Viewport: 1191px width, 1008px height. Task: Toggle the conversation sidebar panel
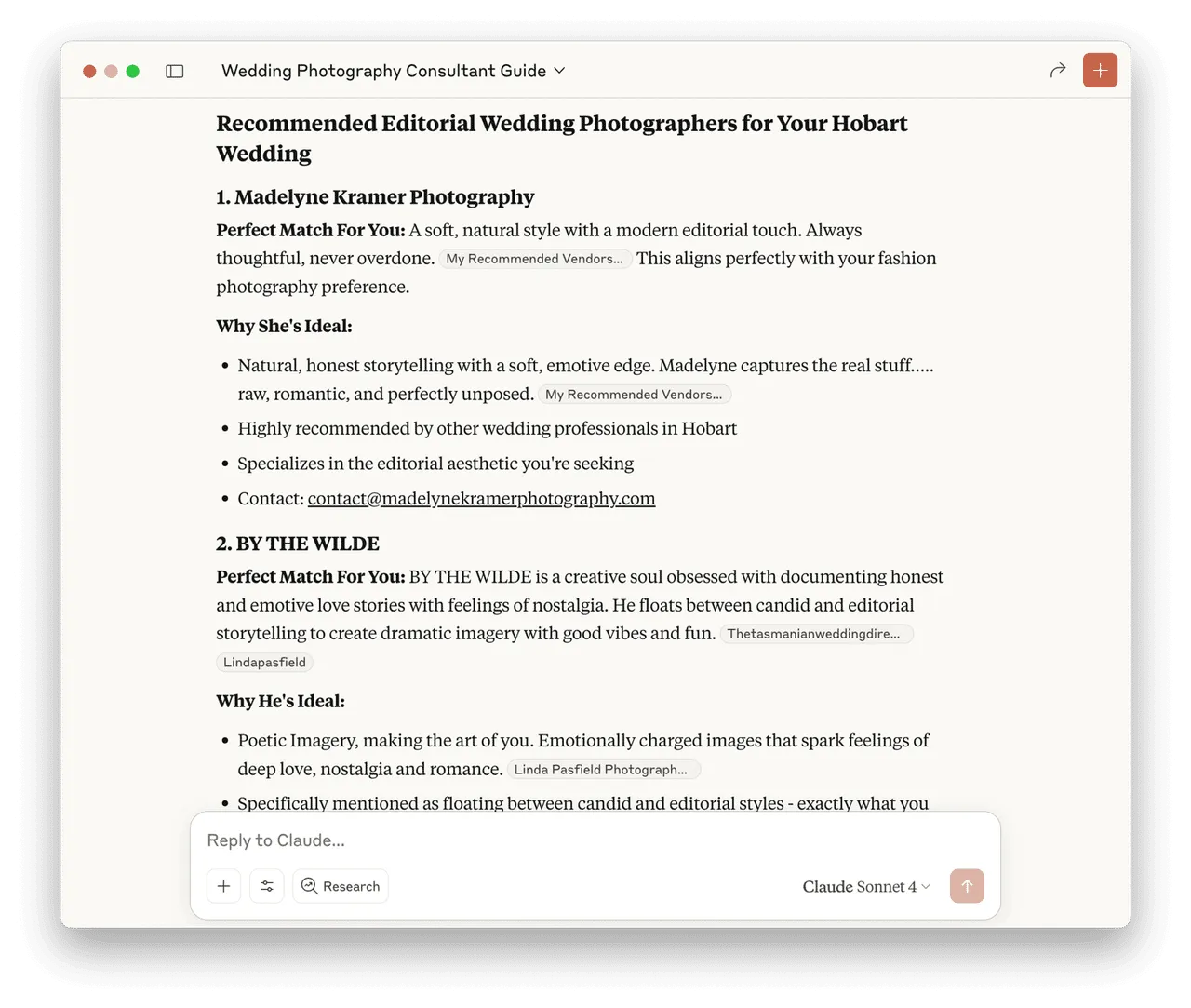click(175, 71)
